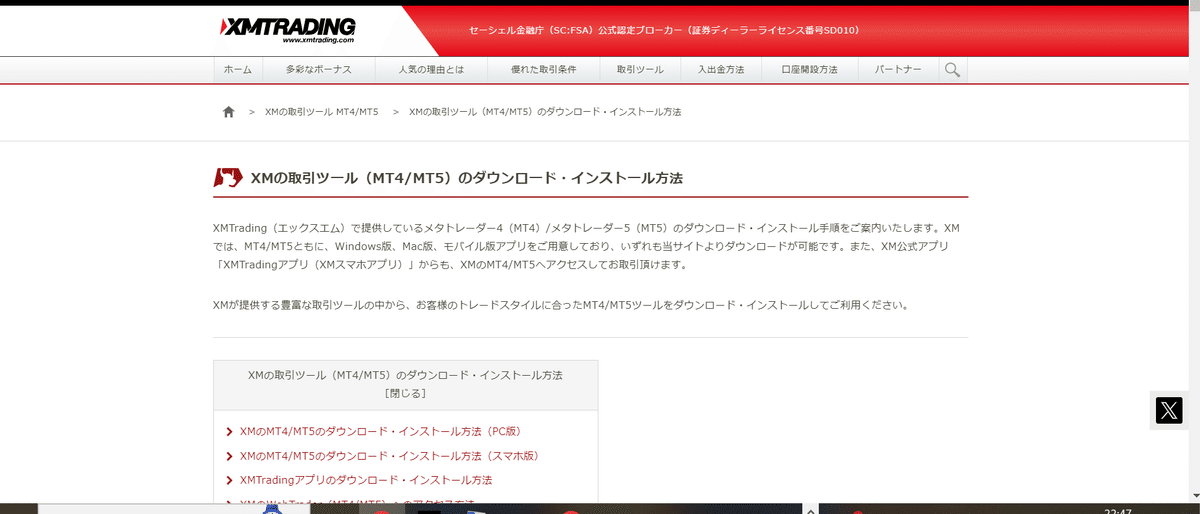Click the セーシェル金融庁 公式認定ブローカー banner text
Viewport: 1200px width, 514px height.
point(664,30)
